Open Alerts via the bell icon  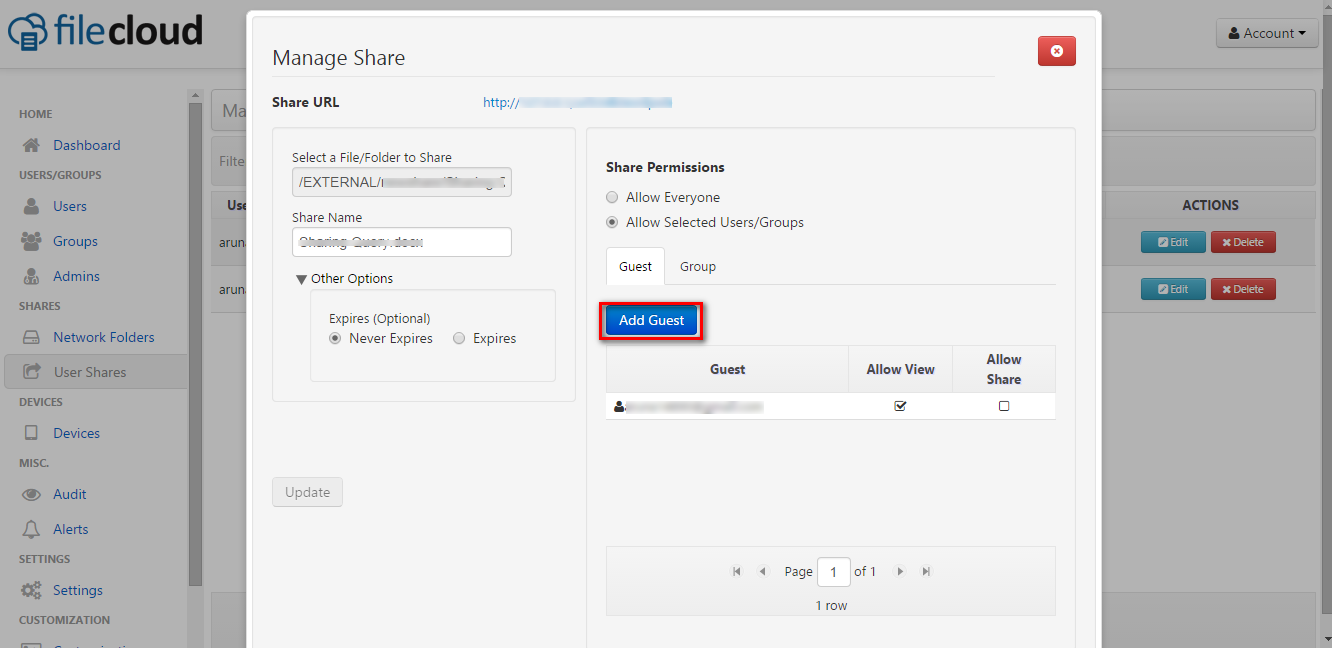(31, 529)
